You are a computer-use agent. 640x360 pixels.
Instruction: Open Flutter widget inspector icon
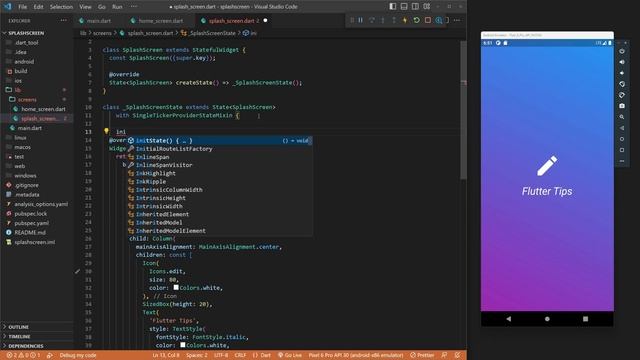439,20
